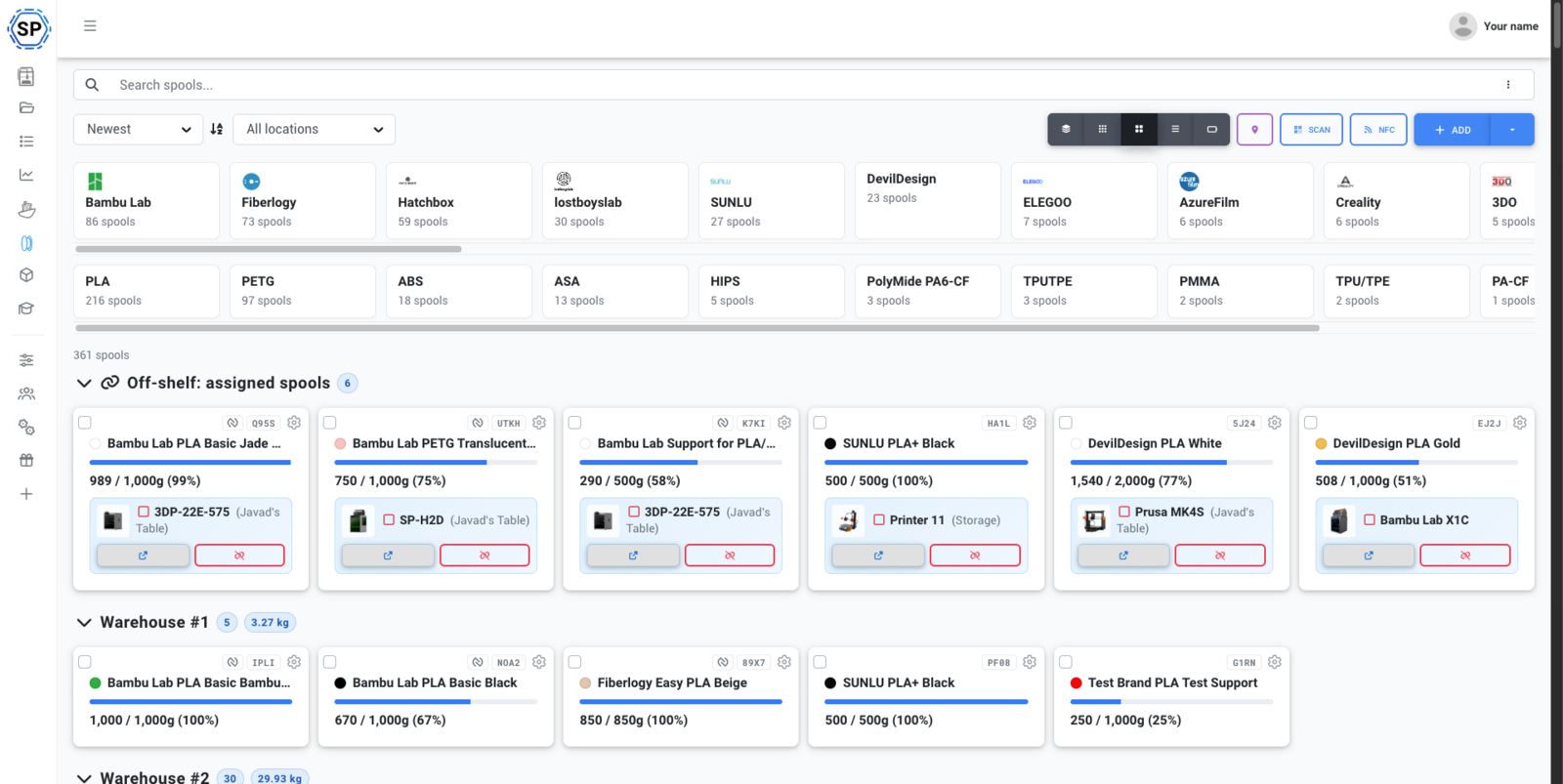Select the Bambu Lab PETG Translucent spool checkbox

click(x=330, y=423)
